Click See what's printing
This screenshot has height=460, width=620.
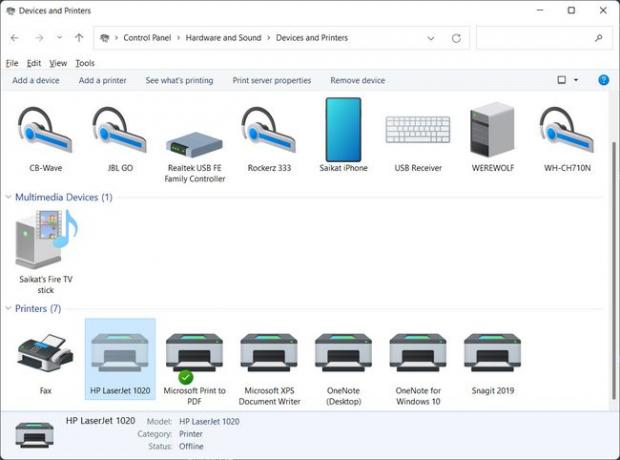click(179, 80)
